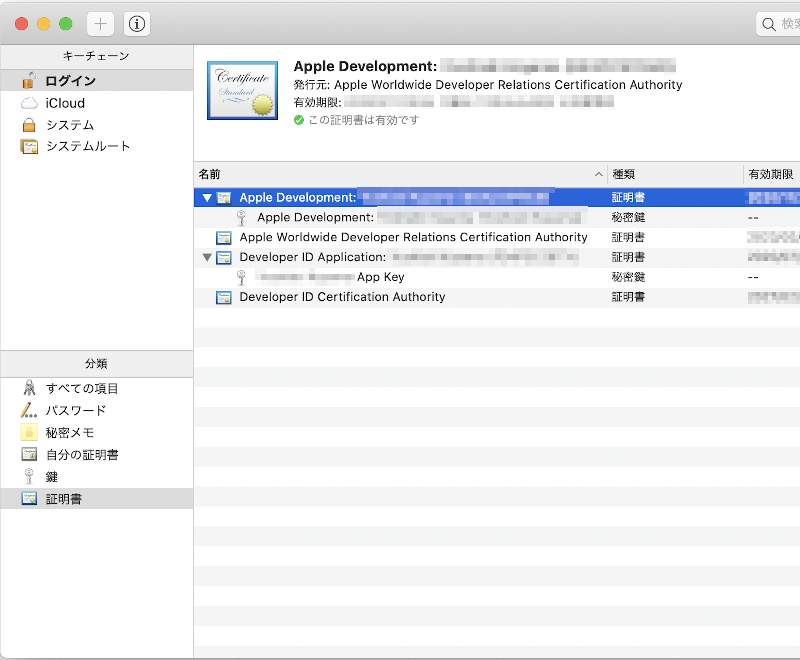Viewport: 800px width, 660px height.
Task: Show 証明書 category
Action: (64, 499)
